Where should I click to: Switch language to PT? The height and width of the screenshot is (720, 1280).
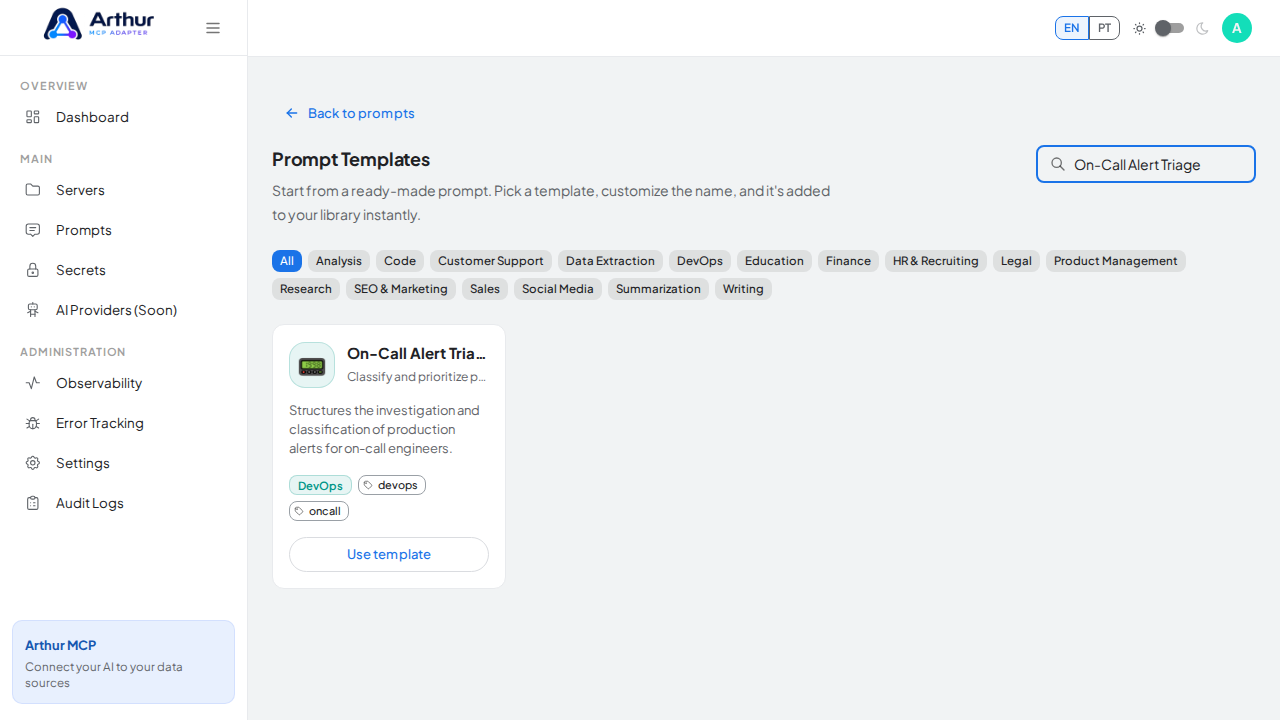point(1104,28)
